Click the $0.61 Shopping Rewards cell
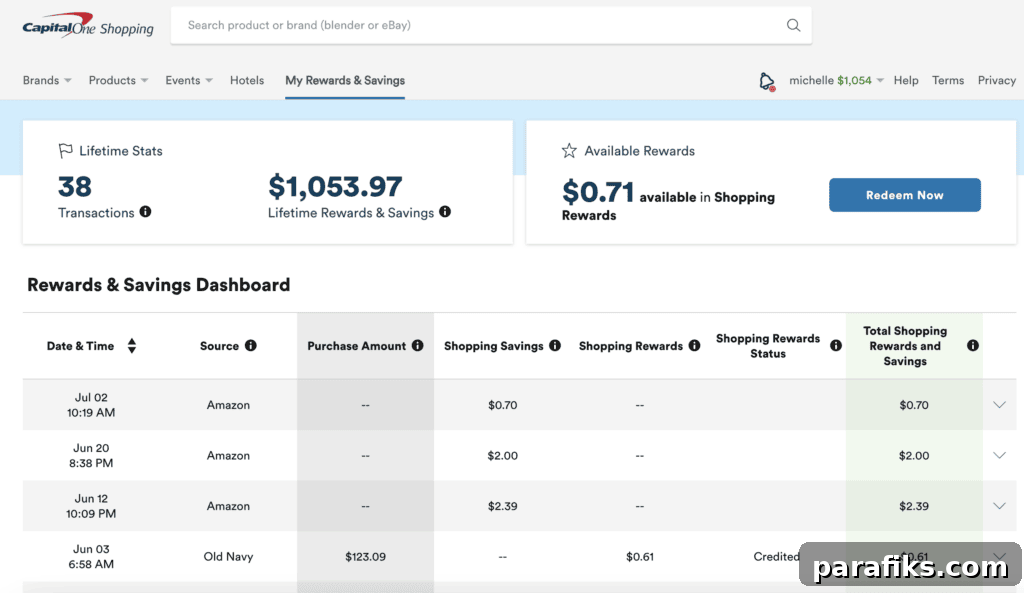This screenshot has width=1024, height=593. (639, 556)
